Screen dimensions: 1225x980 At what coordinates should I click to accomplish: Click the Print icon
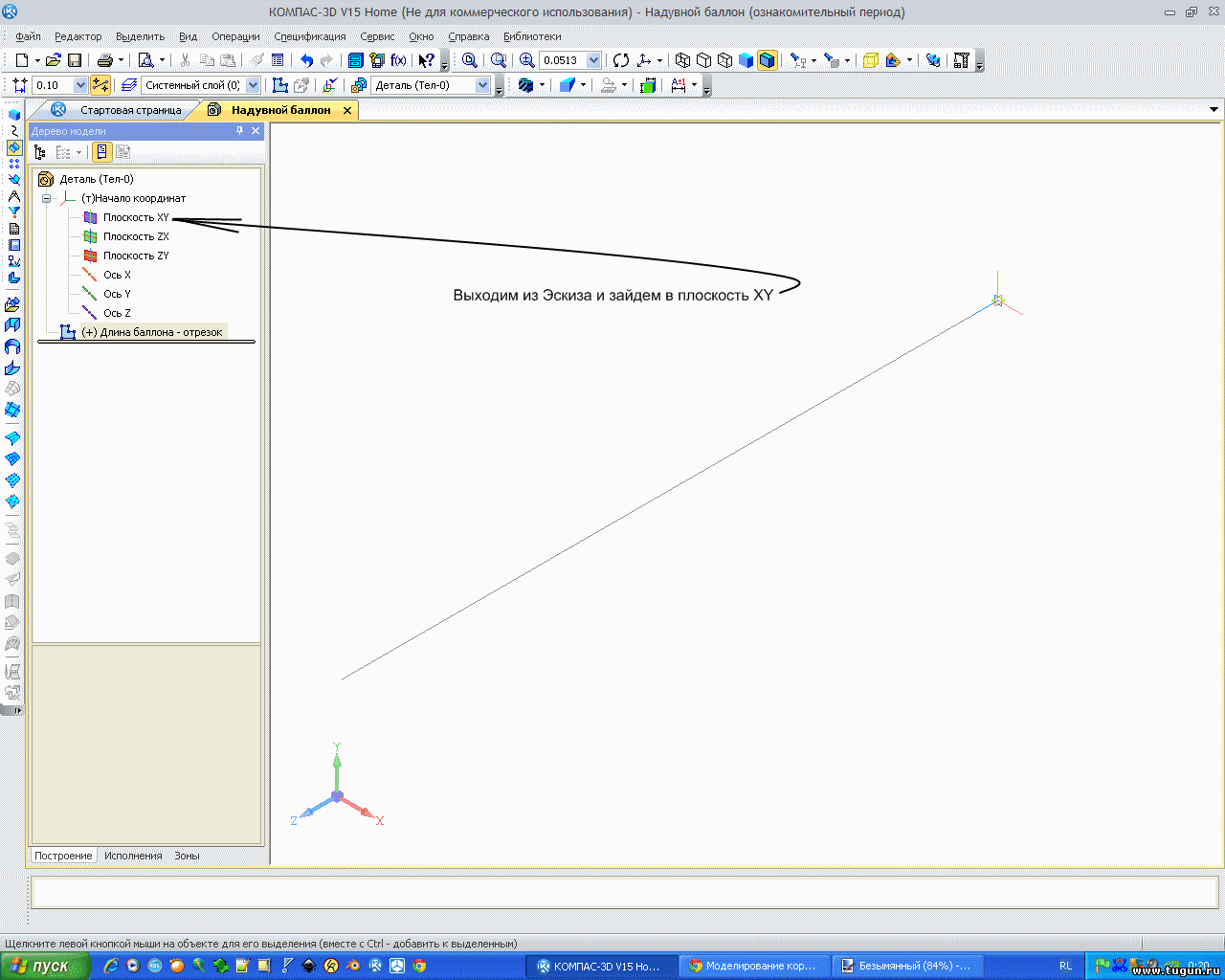[x=105, y=60]
